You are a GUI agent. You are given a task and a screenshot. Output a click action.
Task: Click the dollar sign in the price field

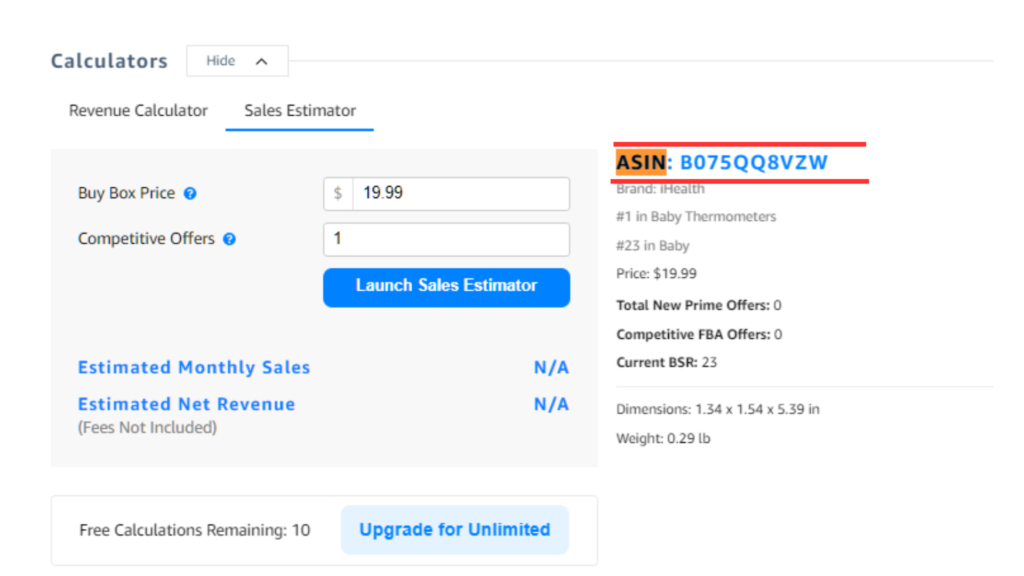[x=337, y=193]
